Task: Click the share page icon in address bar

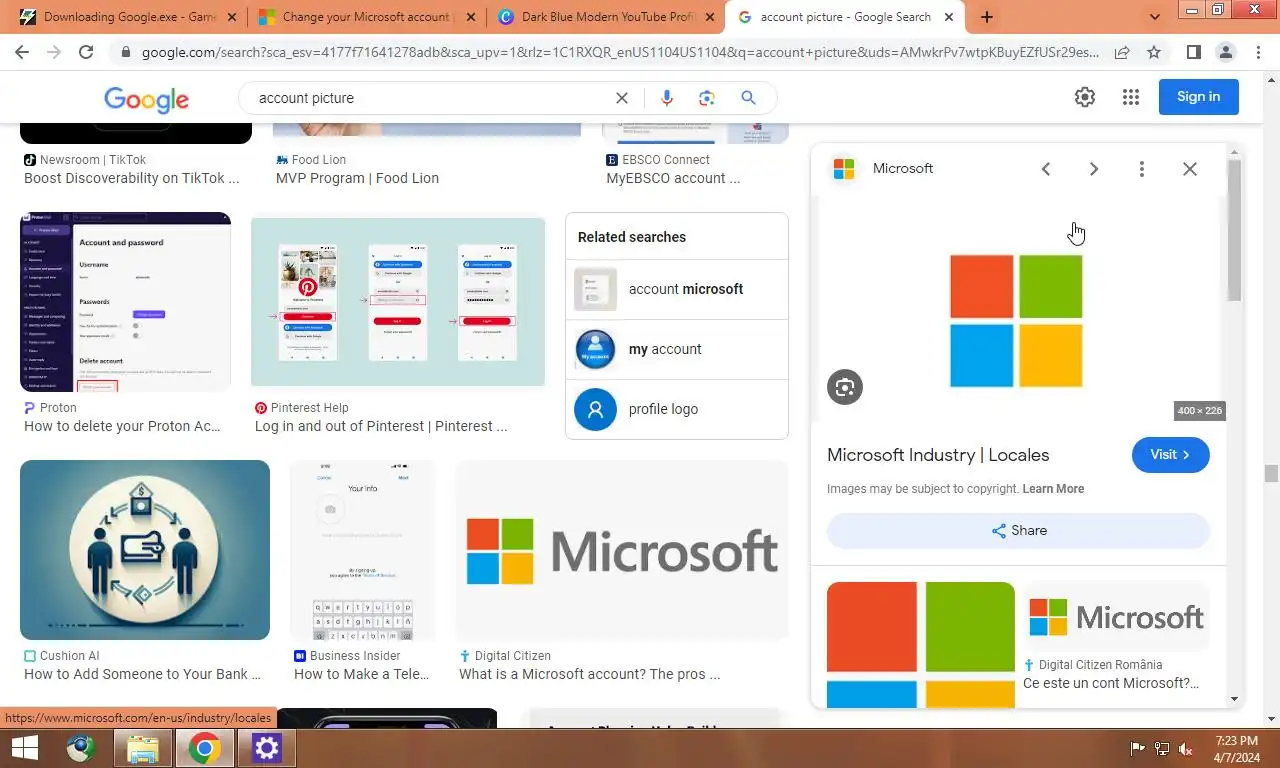Action: (1122, 53)
